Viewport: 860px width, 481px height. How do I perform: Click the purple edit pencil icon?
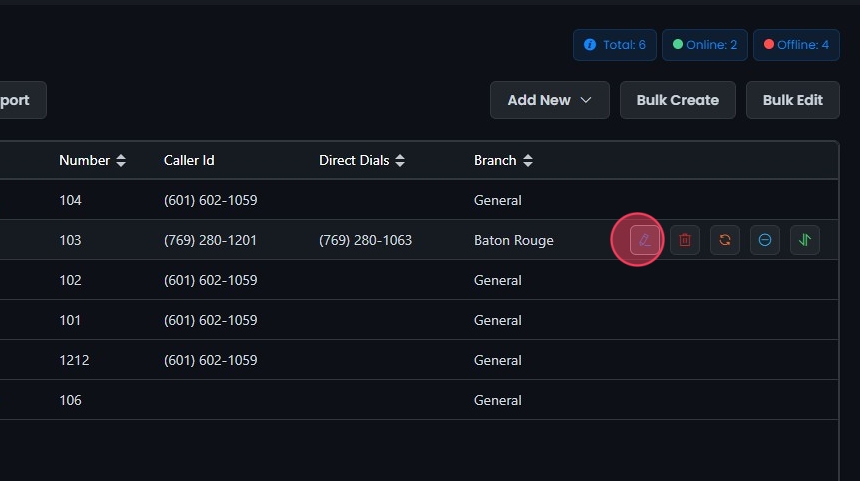645,240
